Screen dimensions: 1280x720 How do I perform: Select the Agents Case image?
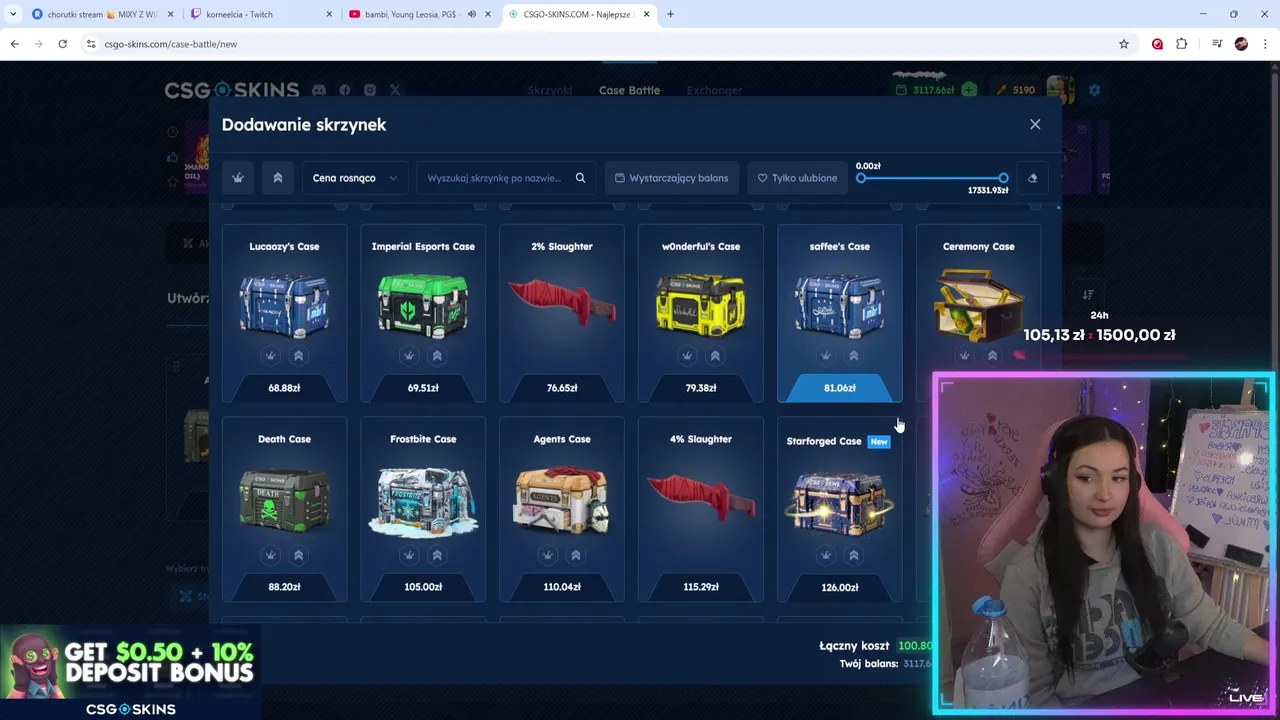tap(562, 498)
